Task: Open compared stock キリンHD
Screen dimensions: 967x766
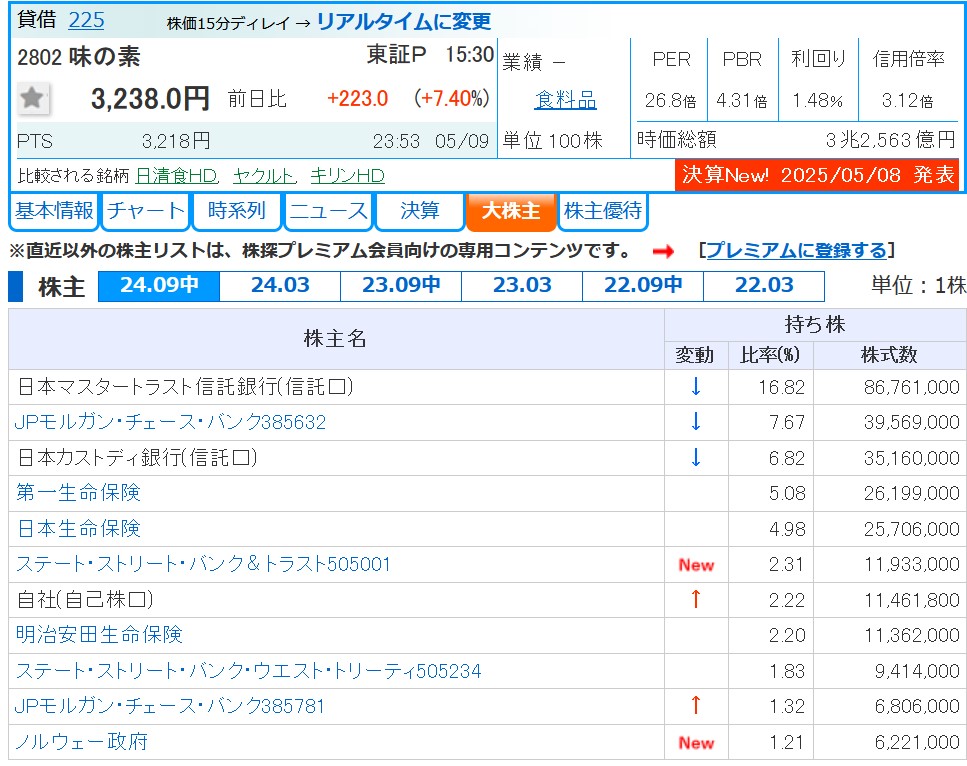Action: click(347, 176)
